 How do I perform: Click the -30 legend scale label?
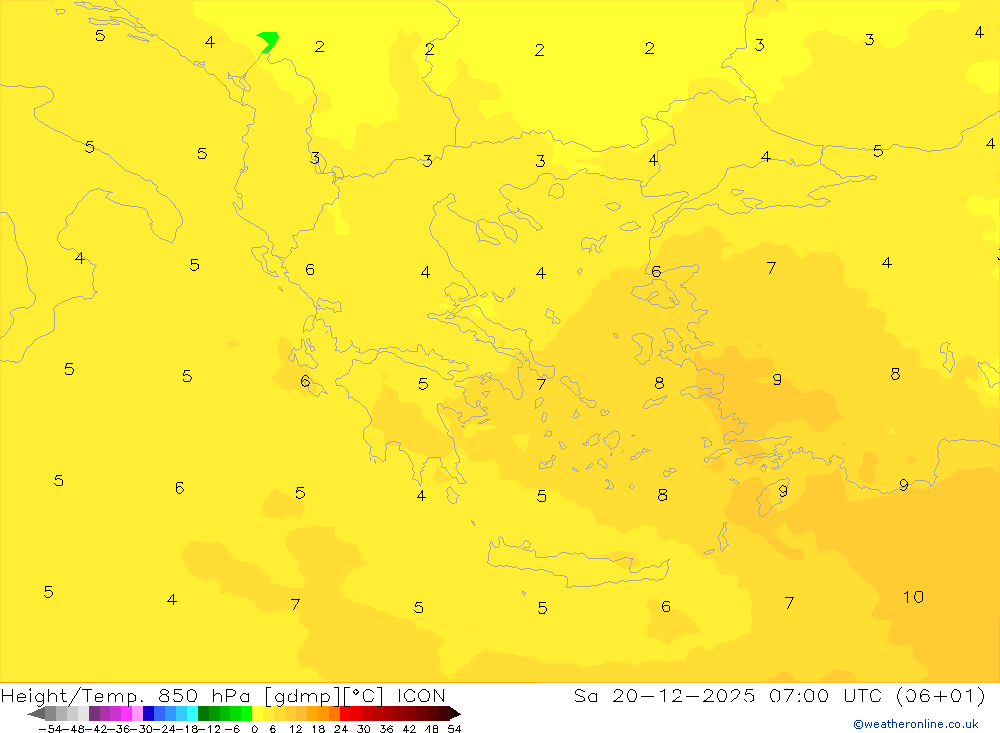coord(142,729)
